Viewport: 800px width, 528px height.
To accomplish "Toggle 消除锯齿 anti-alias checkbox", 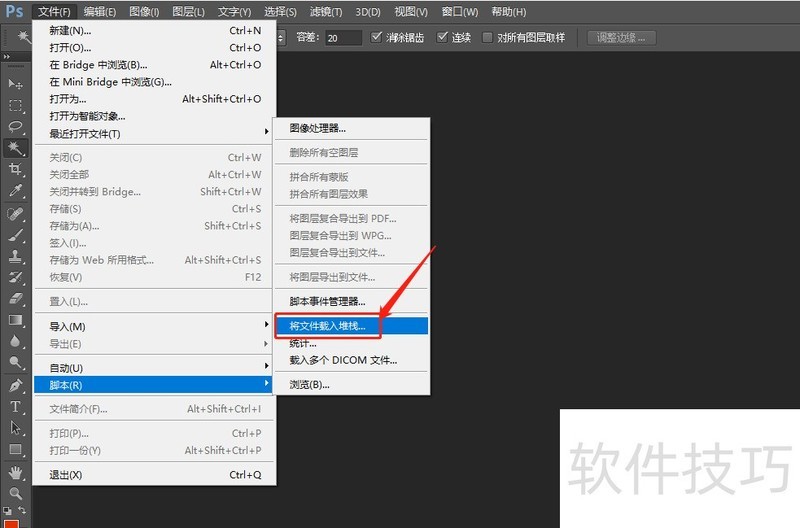I will point(377,37).
